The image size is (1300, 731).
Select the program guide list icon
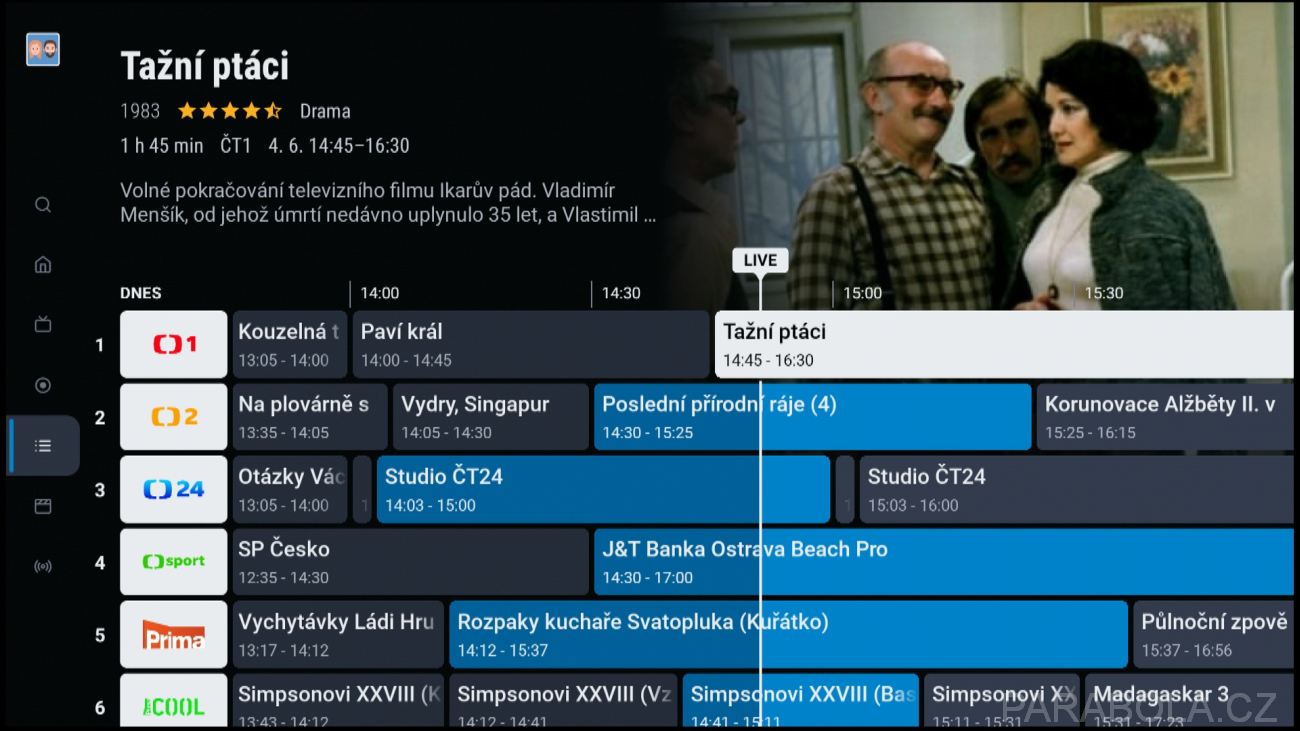43,446
